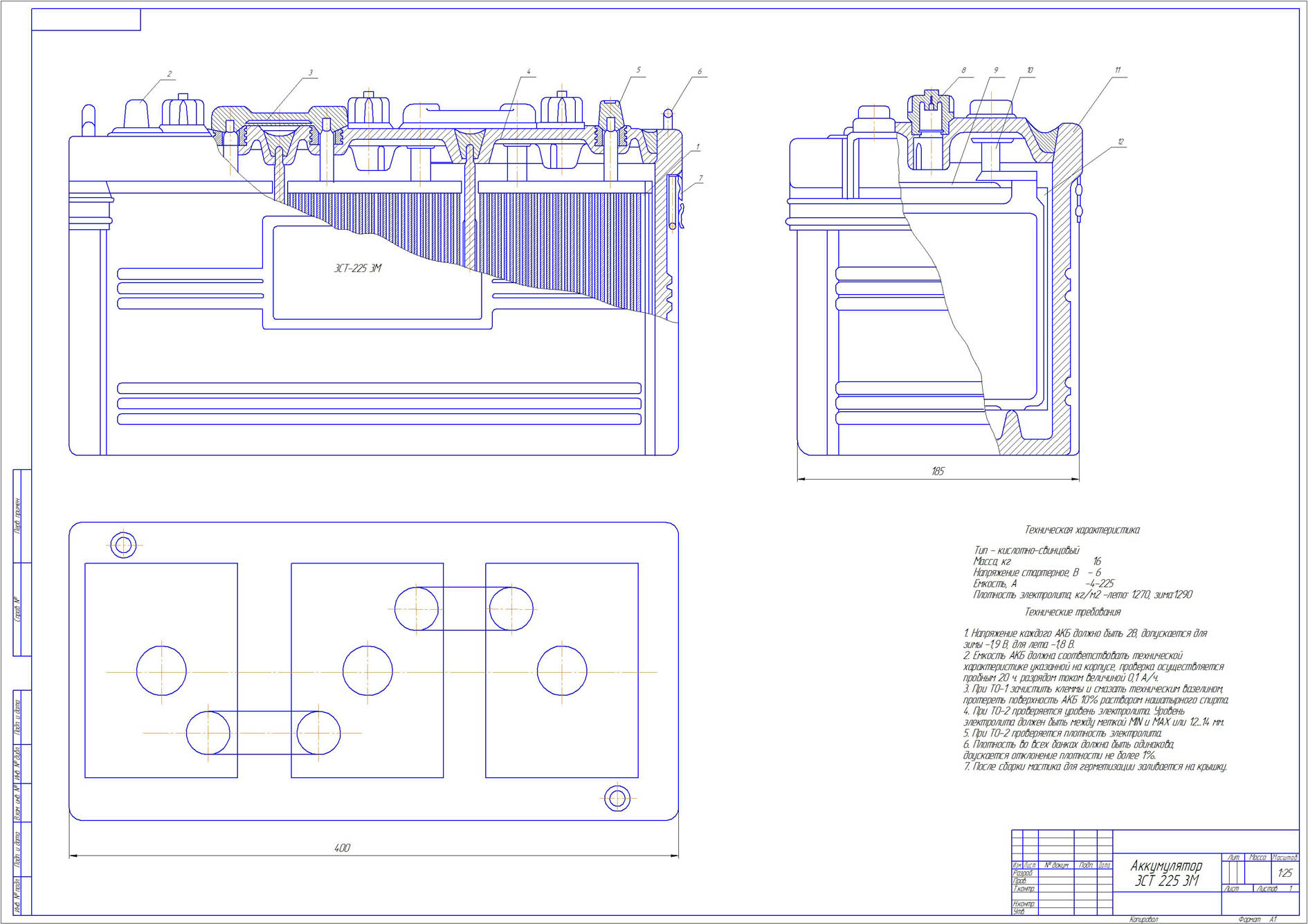Image resolution: width=1308 pixels, height=924 pixels.
Task: Click callout number 5 in the front view
Action: click(639, 70)
